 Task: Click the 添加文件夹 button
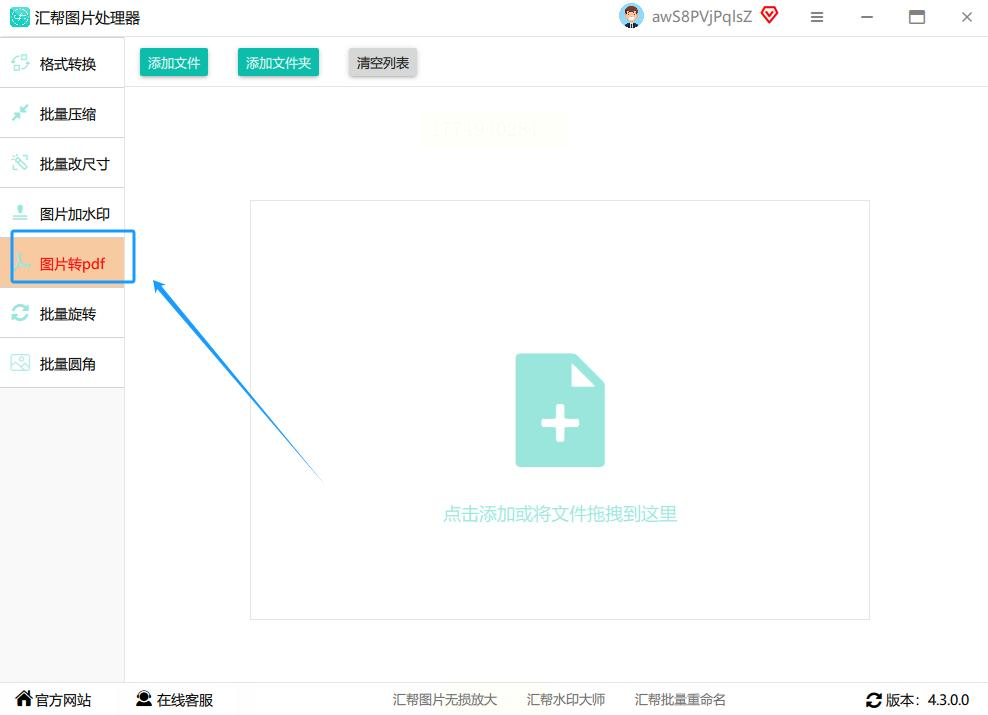(x=279, y=62)
